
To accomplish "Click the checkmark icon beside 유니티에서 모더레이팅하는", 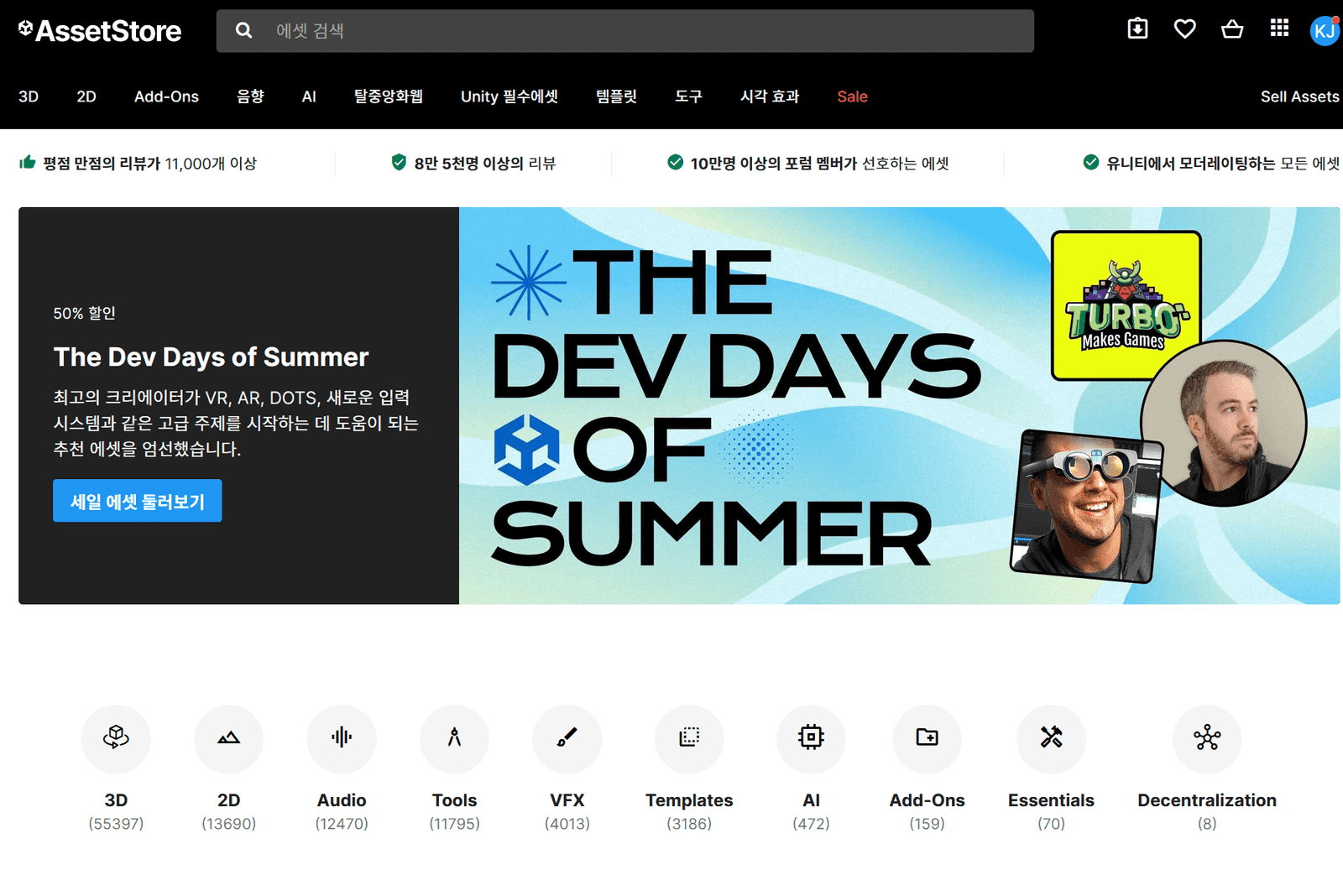I will [x=1091, y=162].
